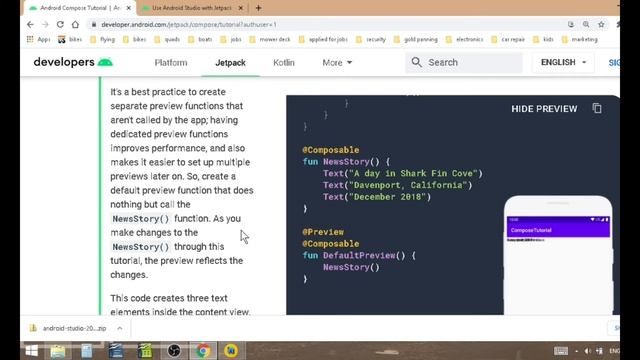This screenshot has width=640, height=360.
Task: Switch to Use Android Studio with Jetpack tab
Action: coord(191,8)
